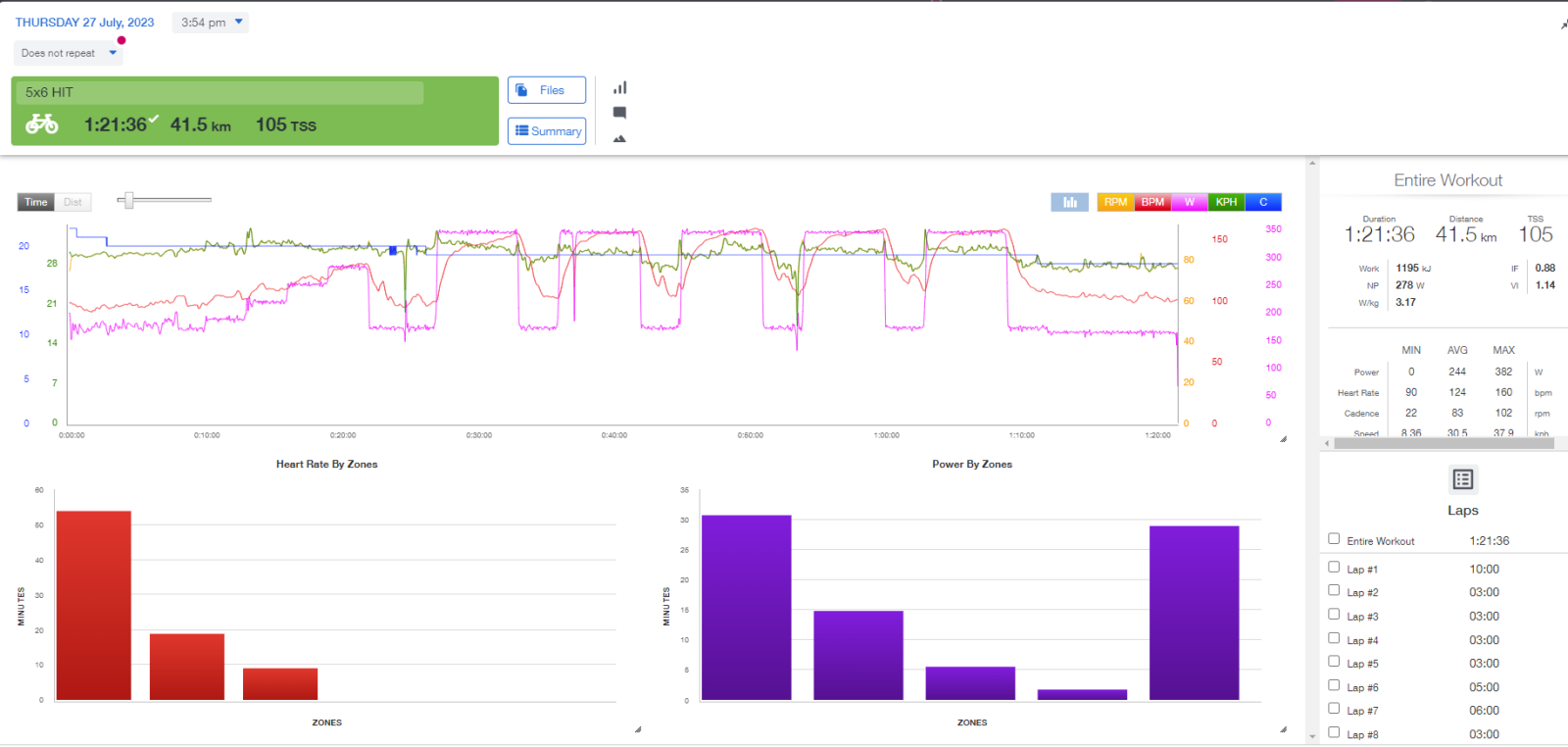Check the Entire Workout checkbox

click(1334, 538)
